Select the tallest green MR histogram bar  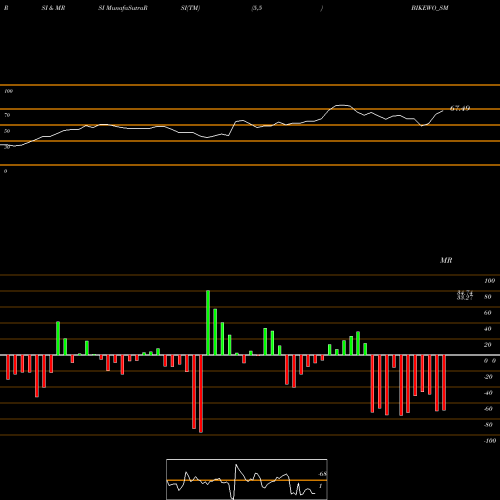208,323
